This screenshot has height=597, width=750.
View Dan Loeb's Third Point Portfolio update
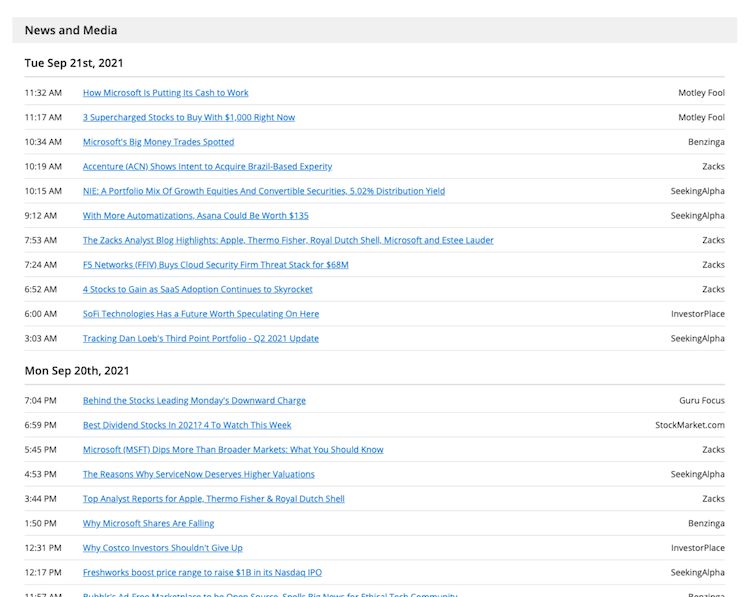(200, 338)
